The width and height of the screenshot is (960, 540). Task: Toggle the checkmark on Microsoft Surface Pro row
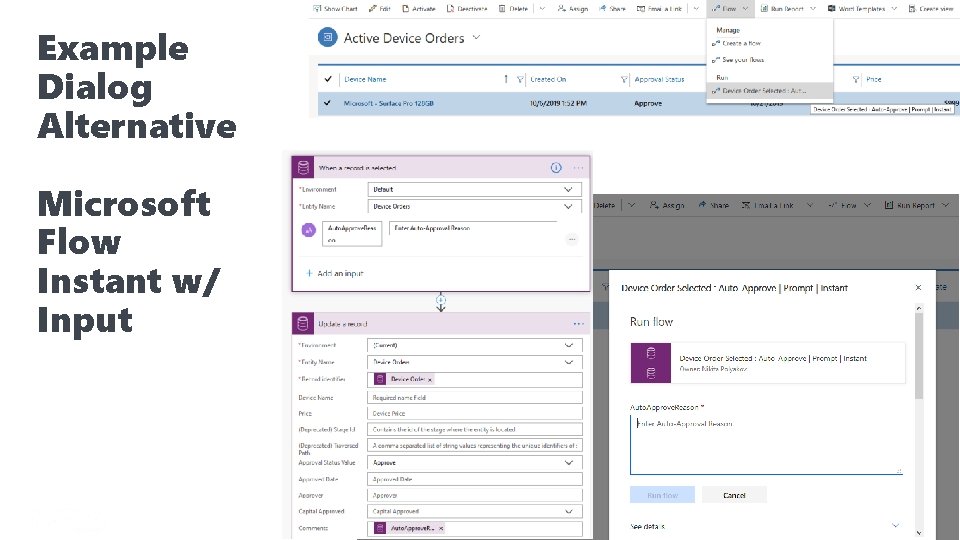pyautogui.click(x=327, y=103)
